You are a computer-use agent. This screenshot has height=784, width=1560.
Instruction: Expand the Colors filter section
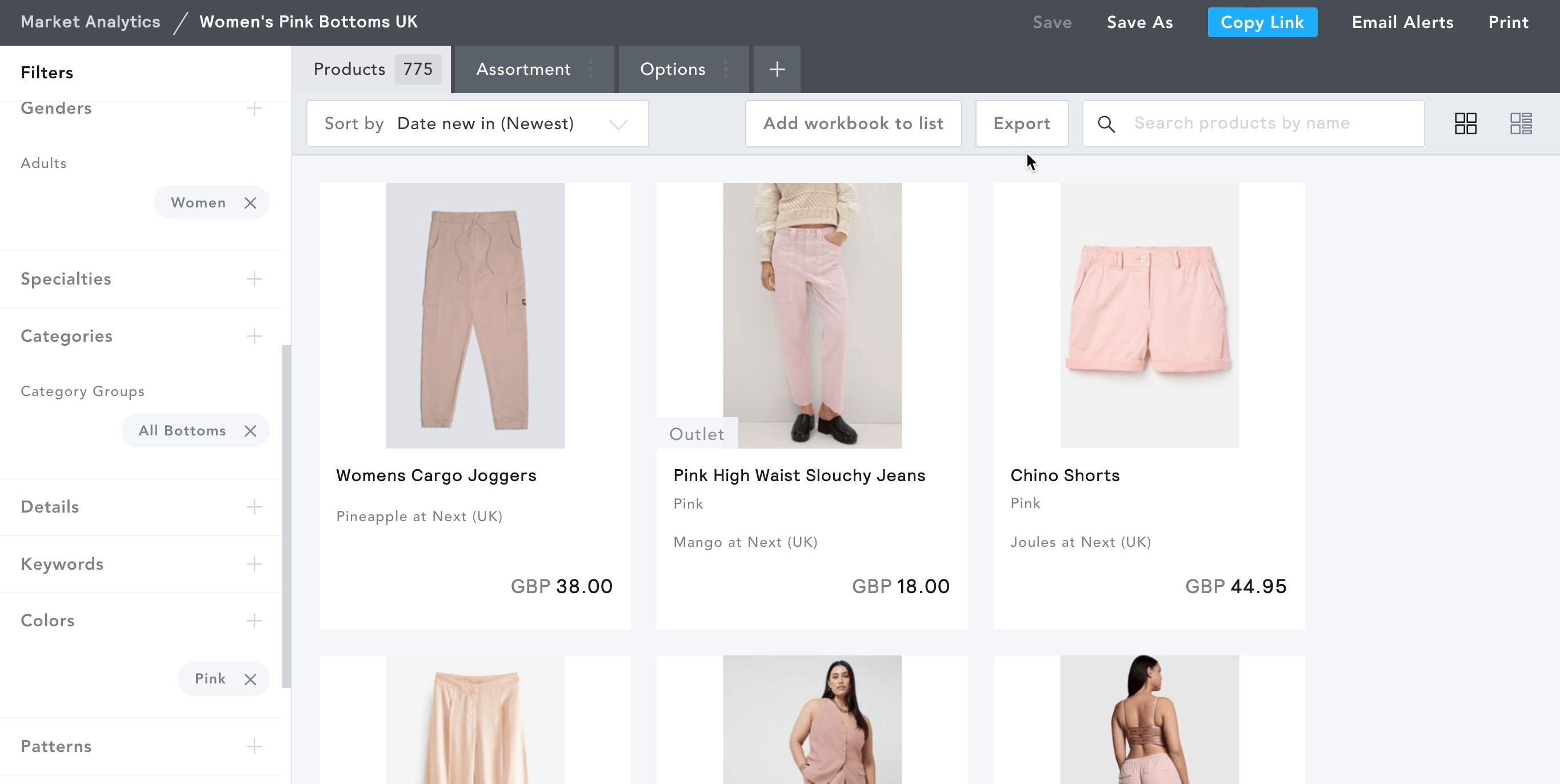[x=254, y=621]
